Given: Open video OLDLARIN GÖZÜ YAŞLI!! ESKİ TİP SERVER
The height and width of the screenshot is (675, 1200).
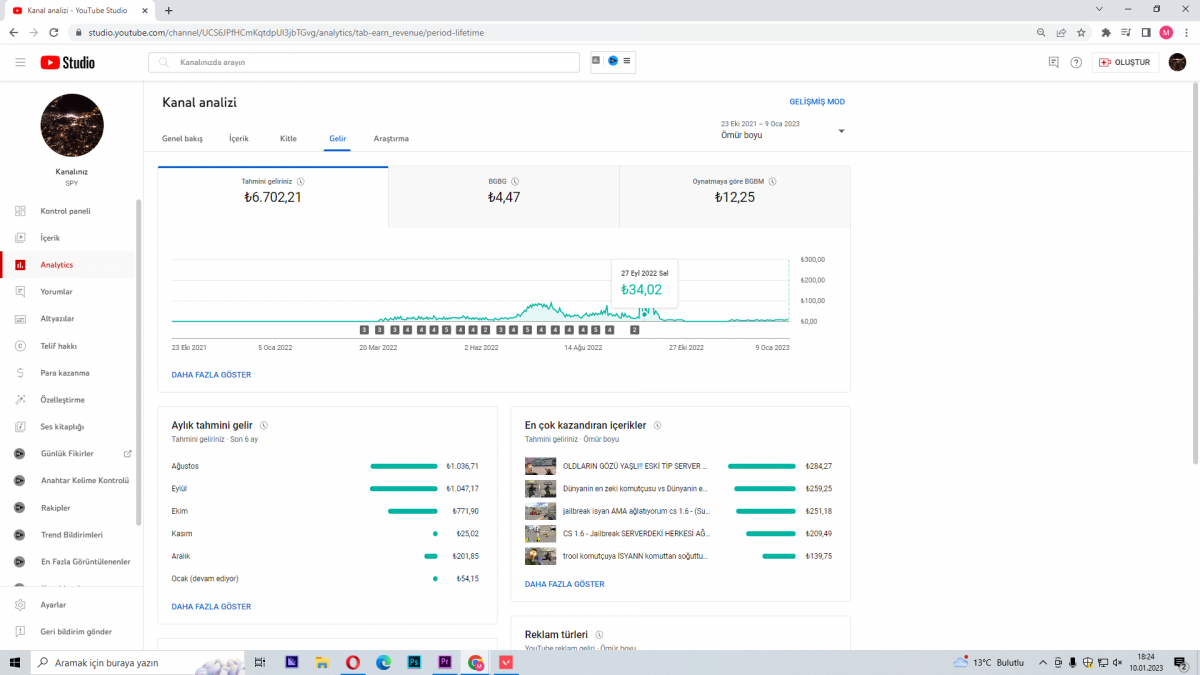Looking at the screenshot, I should pyautogui.click(x=636, y=466).
